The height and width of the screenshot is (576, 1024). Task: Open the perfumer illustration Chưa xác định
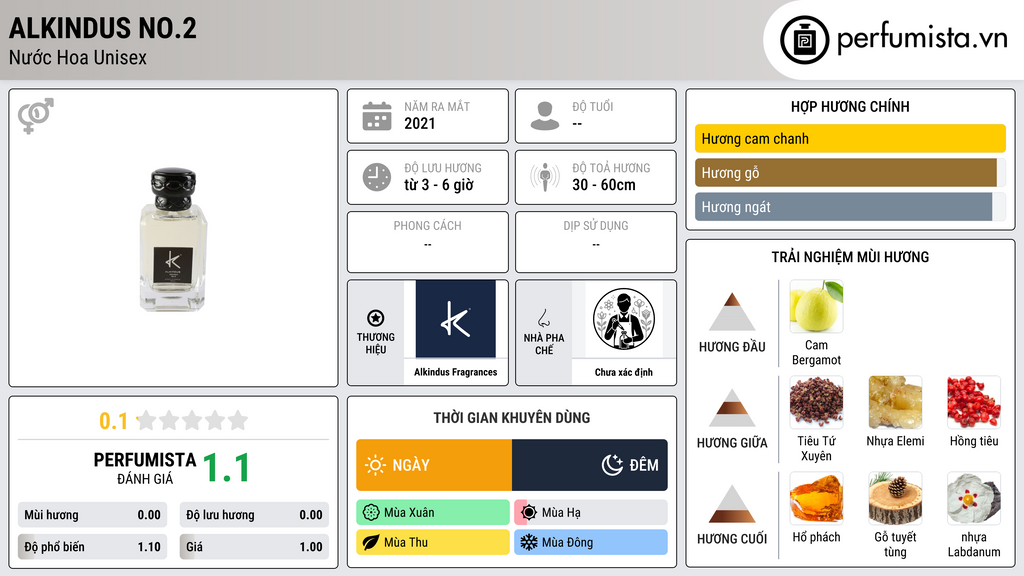tap(624, 319)
